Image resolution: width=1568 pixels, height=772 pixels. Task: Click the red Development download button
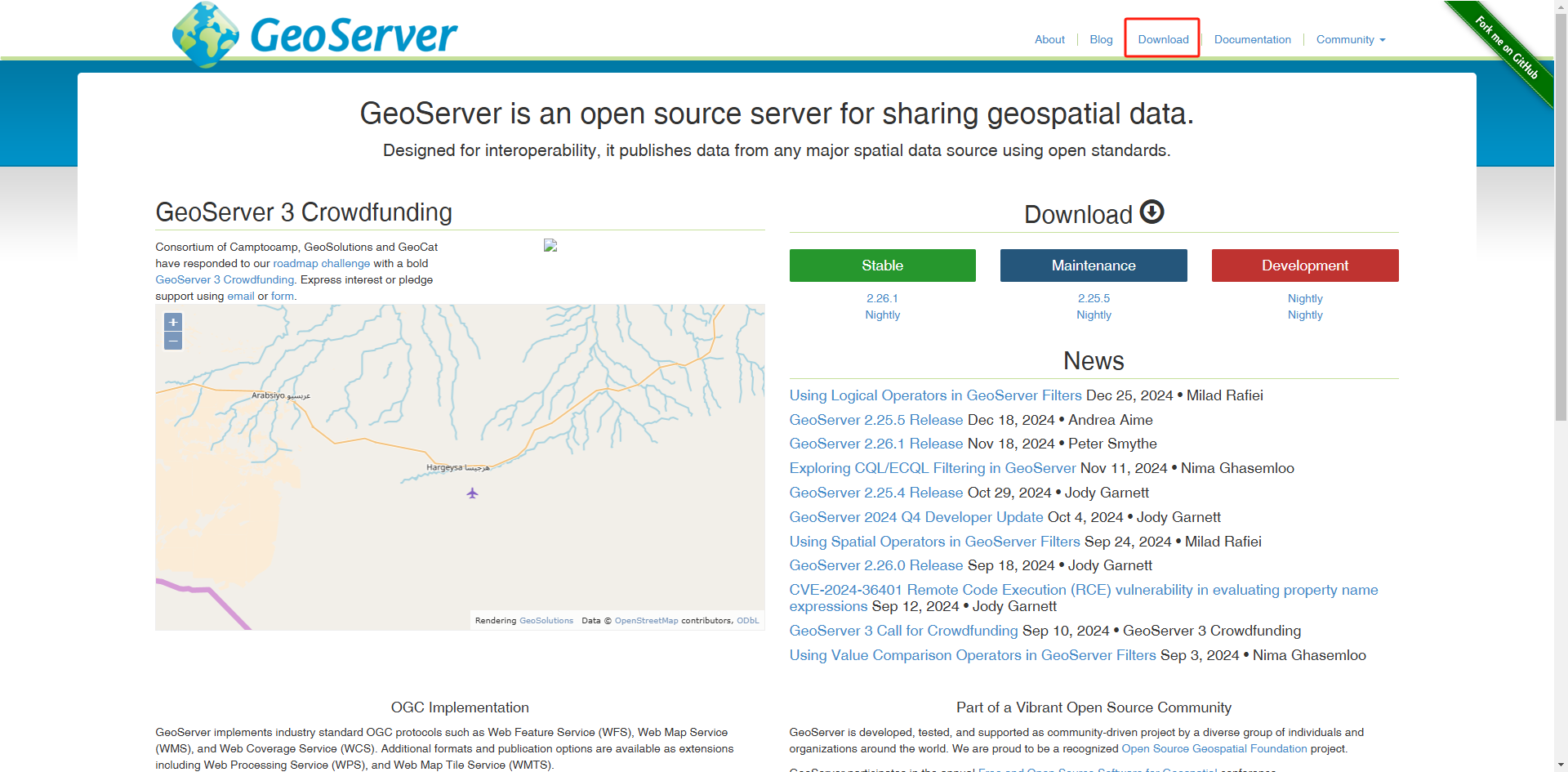point(1305,266)
